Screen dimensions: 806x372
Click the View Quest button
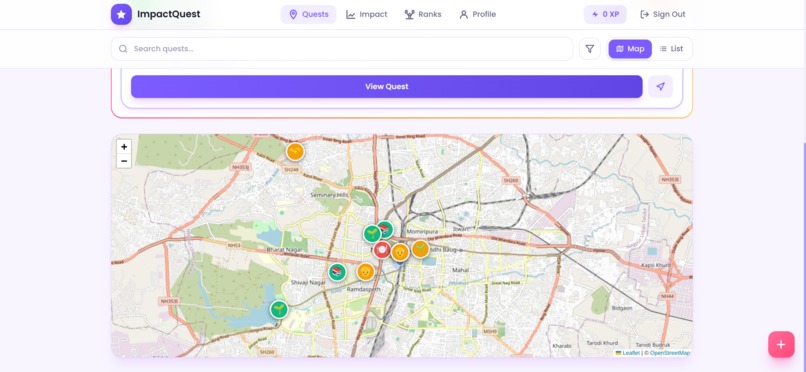click(x=387, y=86)
